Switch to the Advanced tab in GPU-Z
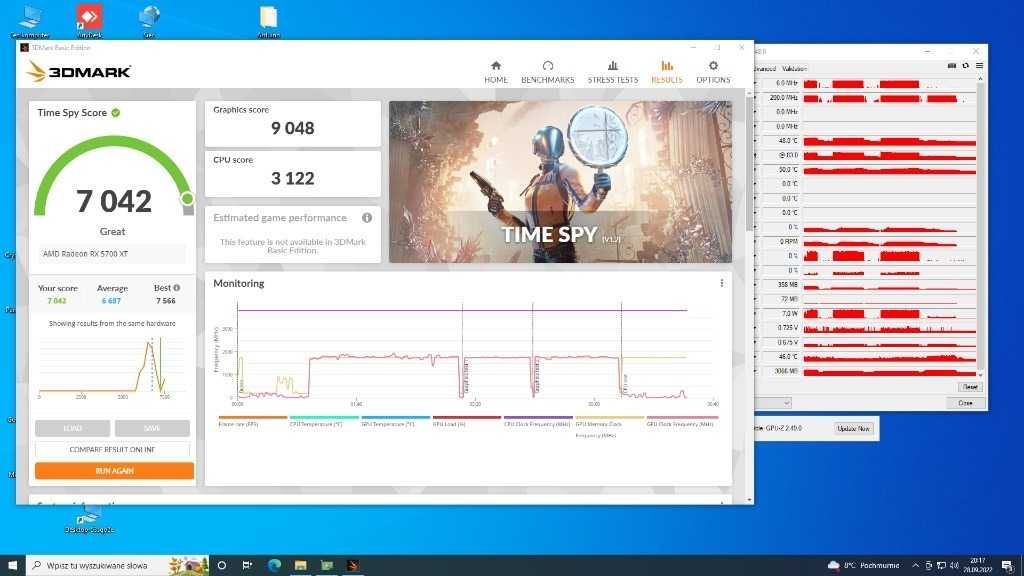This screenshot has height=576, width=1024. (765, 69)
